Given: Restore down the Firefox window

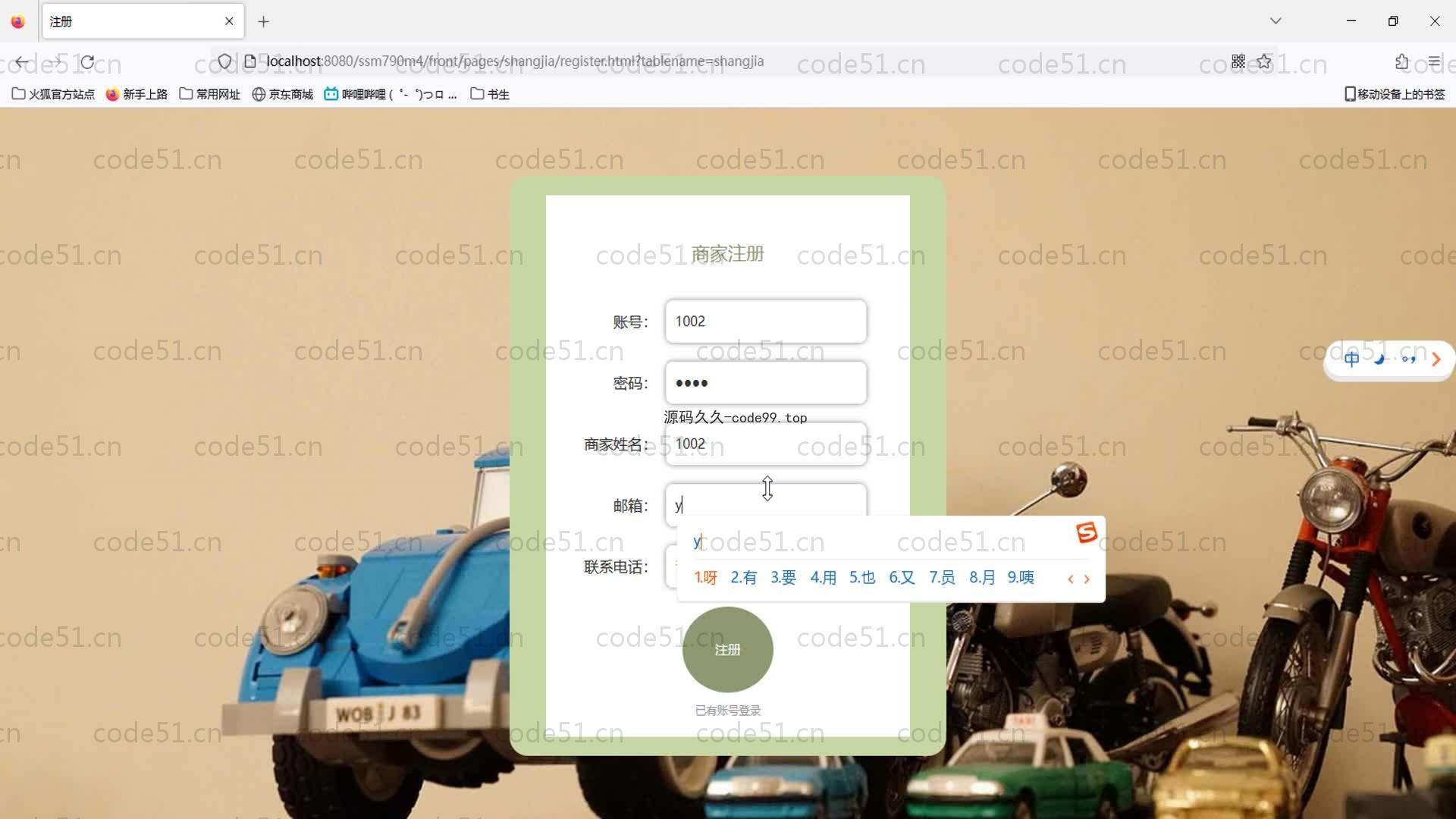Looking at the screenshot, I should tap(1393, 21).
